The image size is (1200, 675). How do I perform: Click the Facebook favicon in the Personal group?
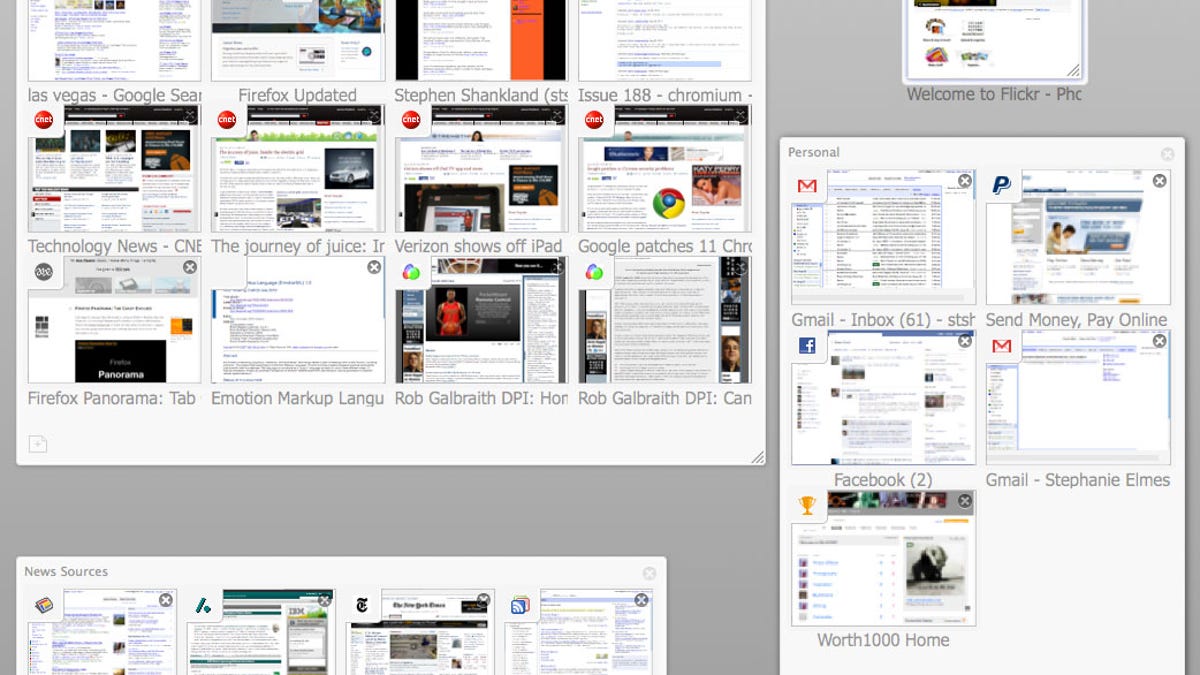[808, 346]
